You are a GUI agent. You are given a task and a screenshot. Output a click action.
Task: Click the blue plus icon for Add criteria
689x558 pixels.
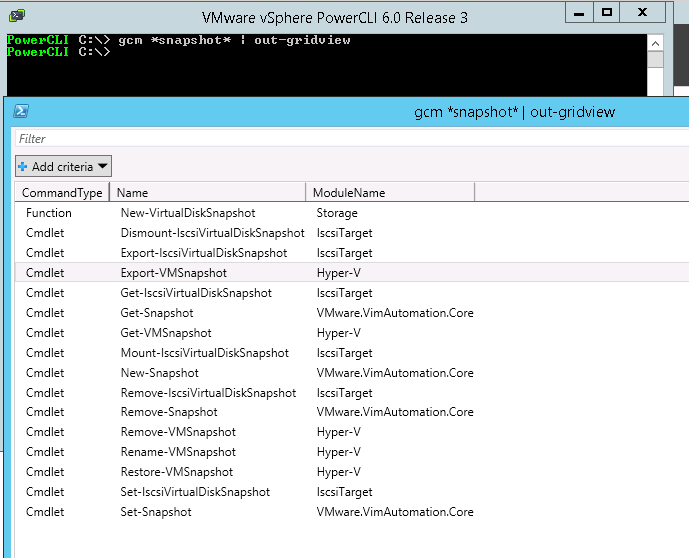(x=22, y=167)
